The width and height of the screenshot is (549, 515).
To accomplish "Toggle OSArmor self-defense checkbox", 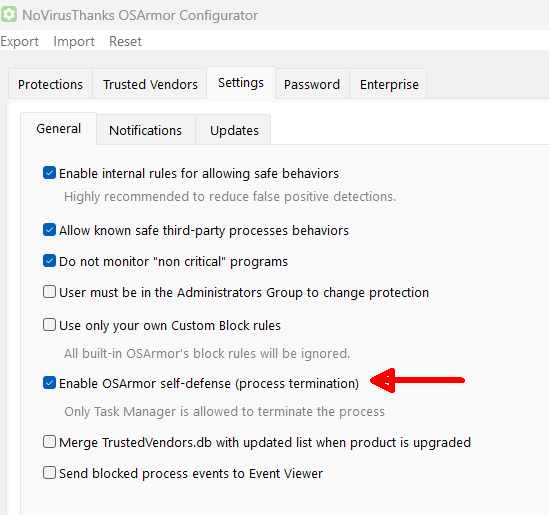I will click(49, 383).
